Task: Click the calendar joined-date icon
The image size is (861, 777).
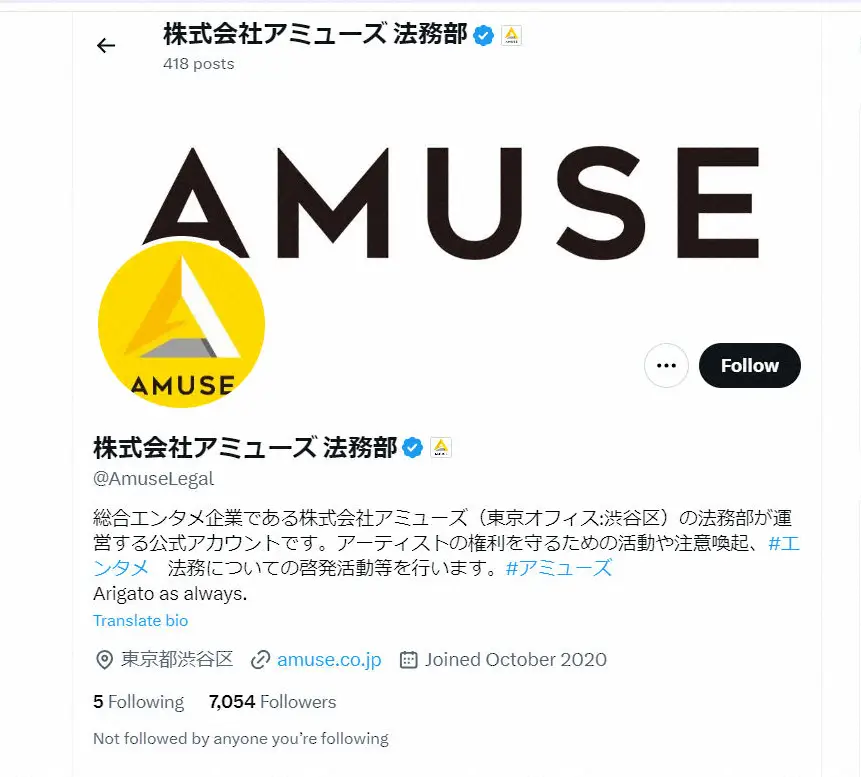Action: pyautogui.click(x=408, y=659)
